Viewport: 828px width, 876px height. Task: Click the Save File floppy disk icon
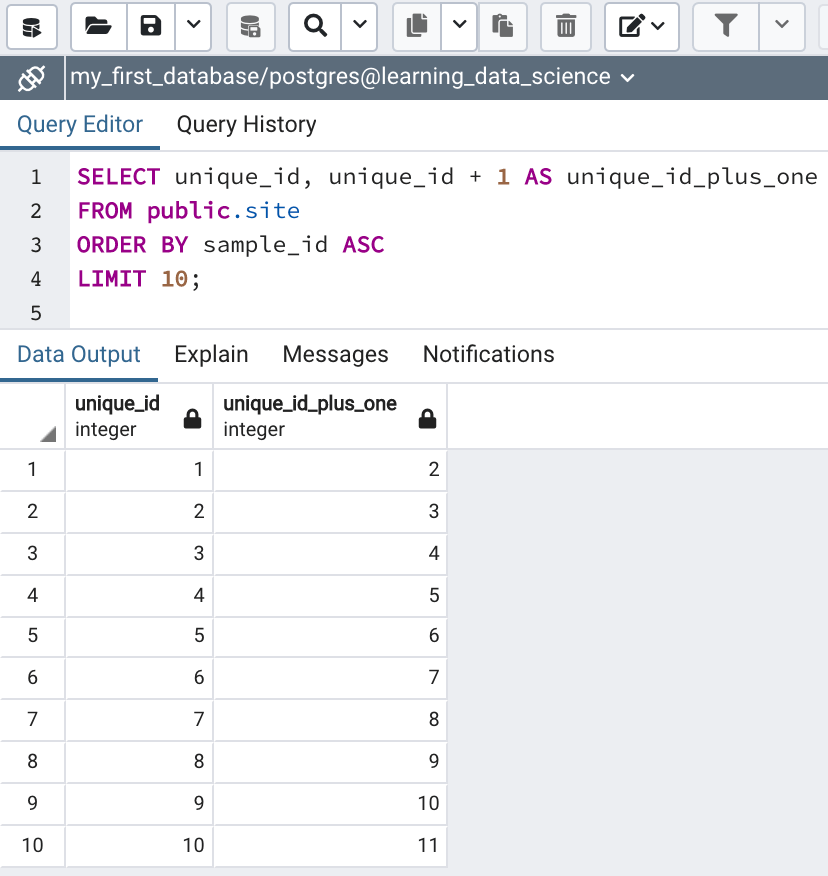coord(151,26)
